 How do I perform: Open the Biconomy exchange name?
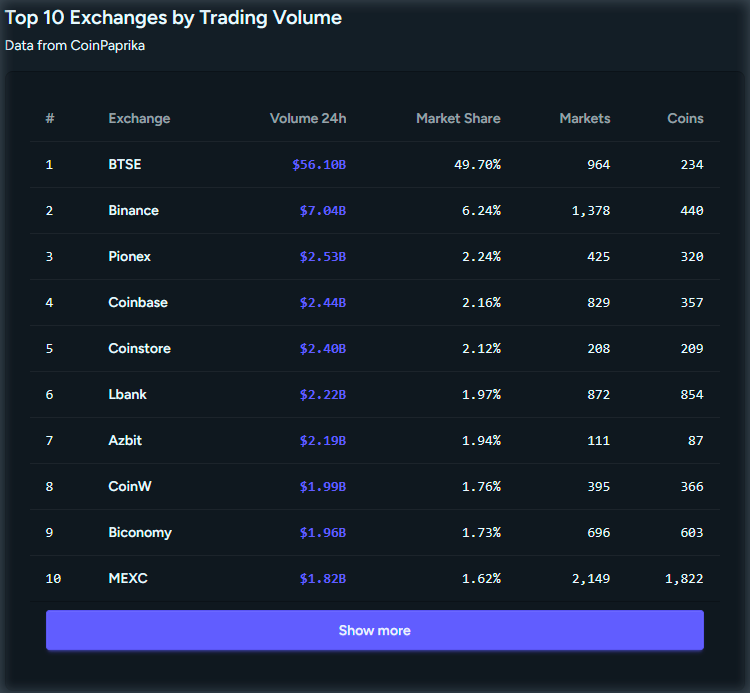tap(140, 532)
